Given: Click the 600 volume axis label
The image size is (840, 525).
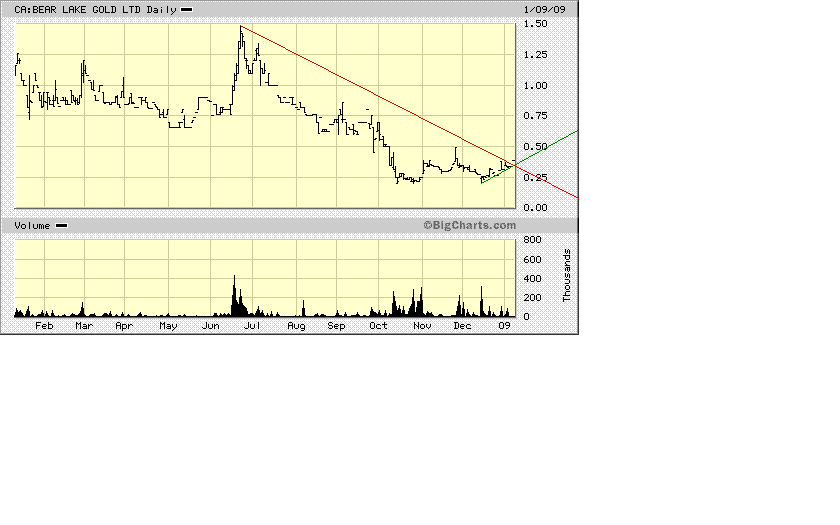Looking at the screenshot, I should pos(532,260).
